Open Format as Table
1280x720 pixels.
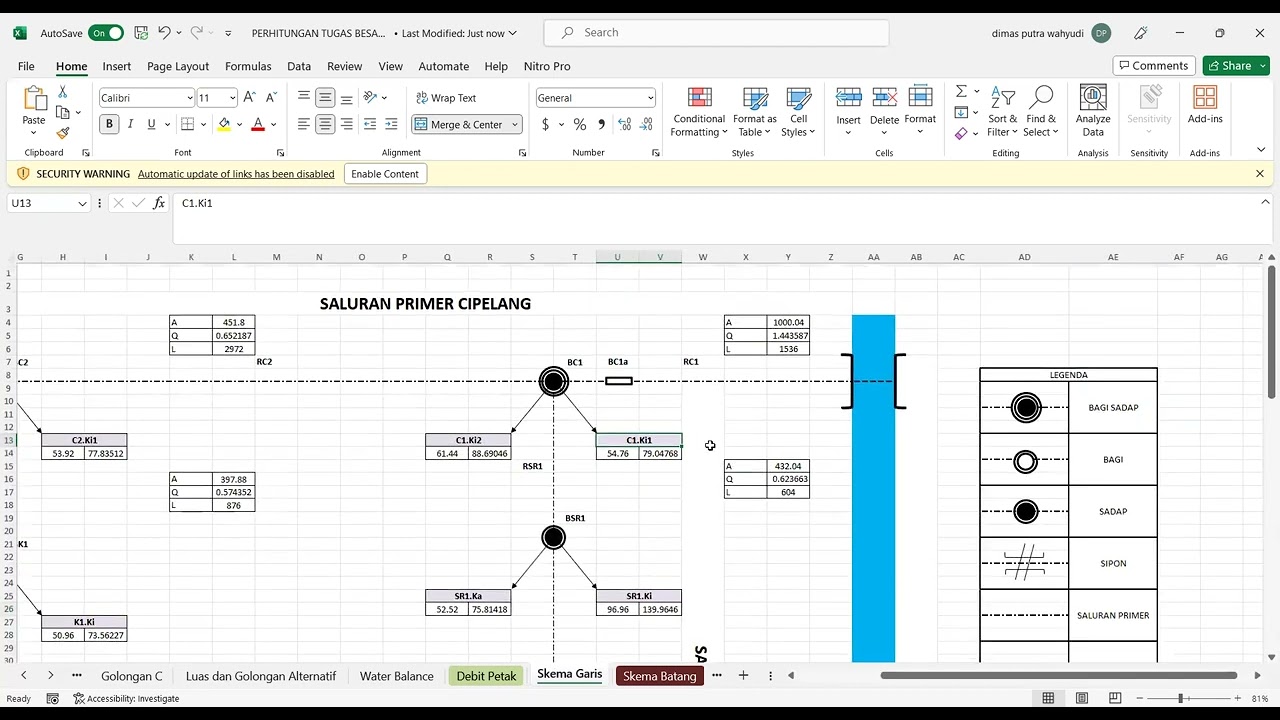point(755,112)
